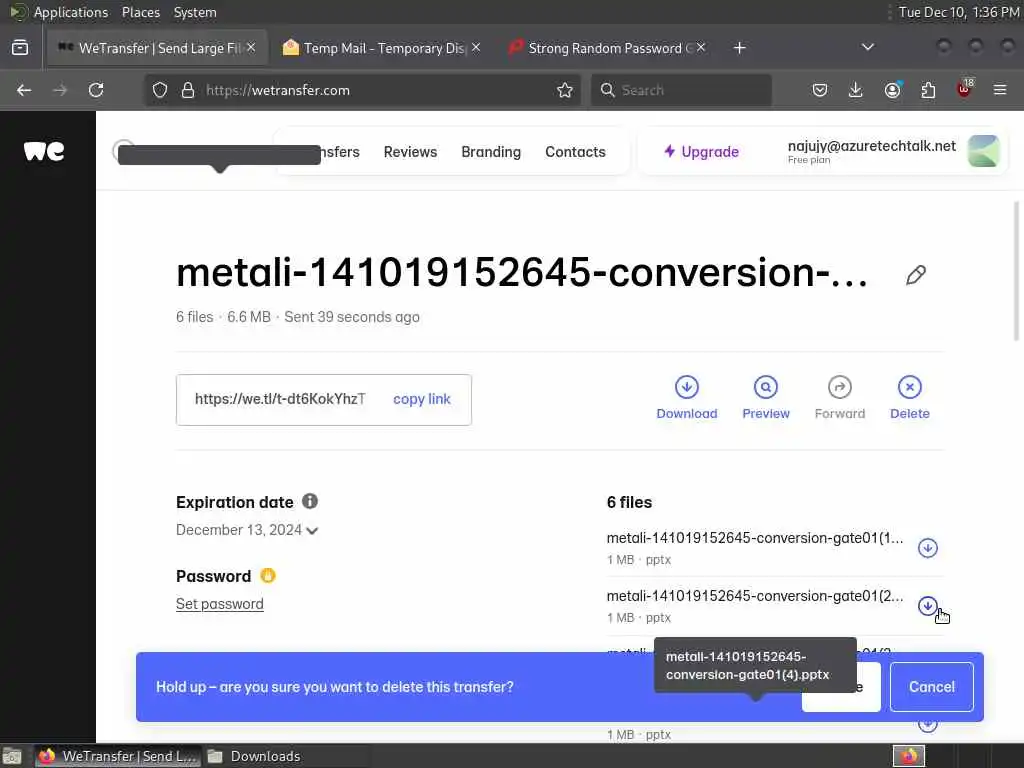Open Firefox downloads panel
Screen dimensions: 1024x768
coord(856,90)
